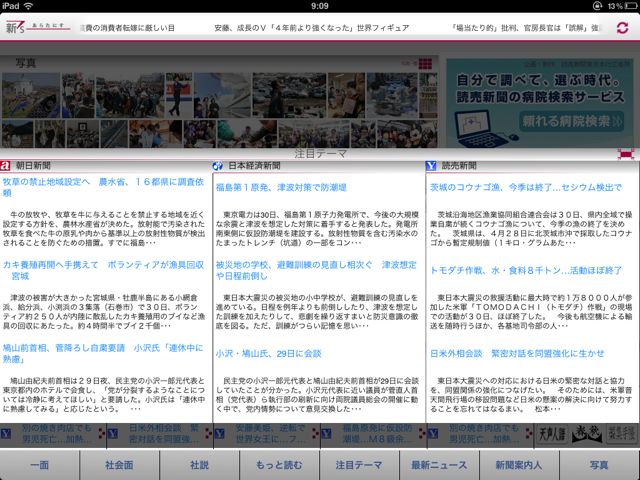Tap top ticker headline 消費者転嫁に厳しい目
This screenshot has height=480, width=640.
click(x=128, y=28)
